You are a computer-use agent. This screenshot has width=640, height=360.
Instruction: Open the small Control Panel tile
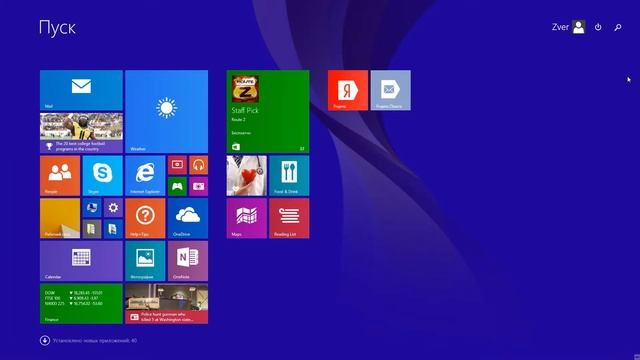(x=92, y=208)
